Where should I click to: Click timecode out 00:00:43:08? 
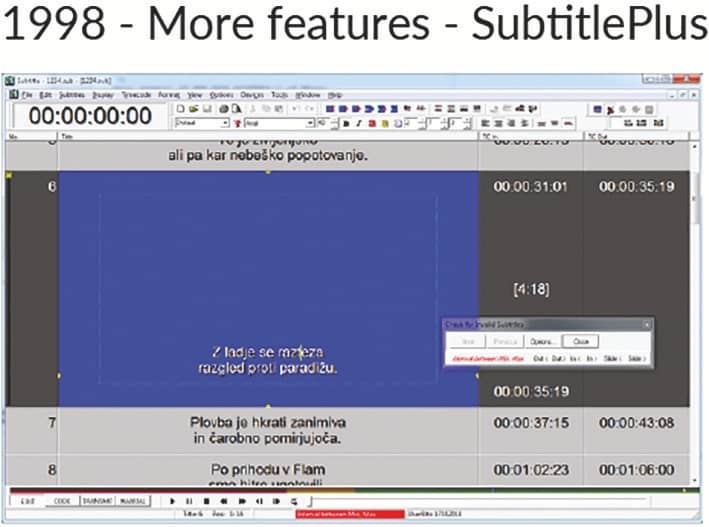pyautogui.click(x=637, y=423)
